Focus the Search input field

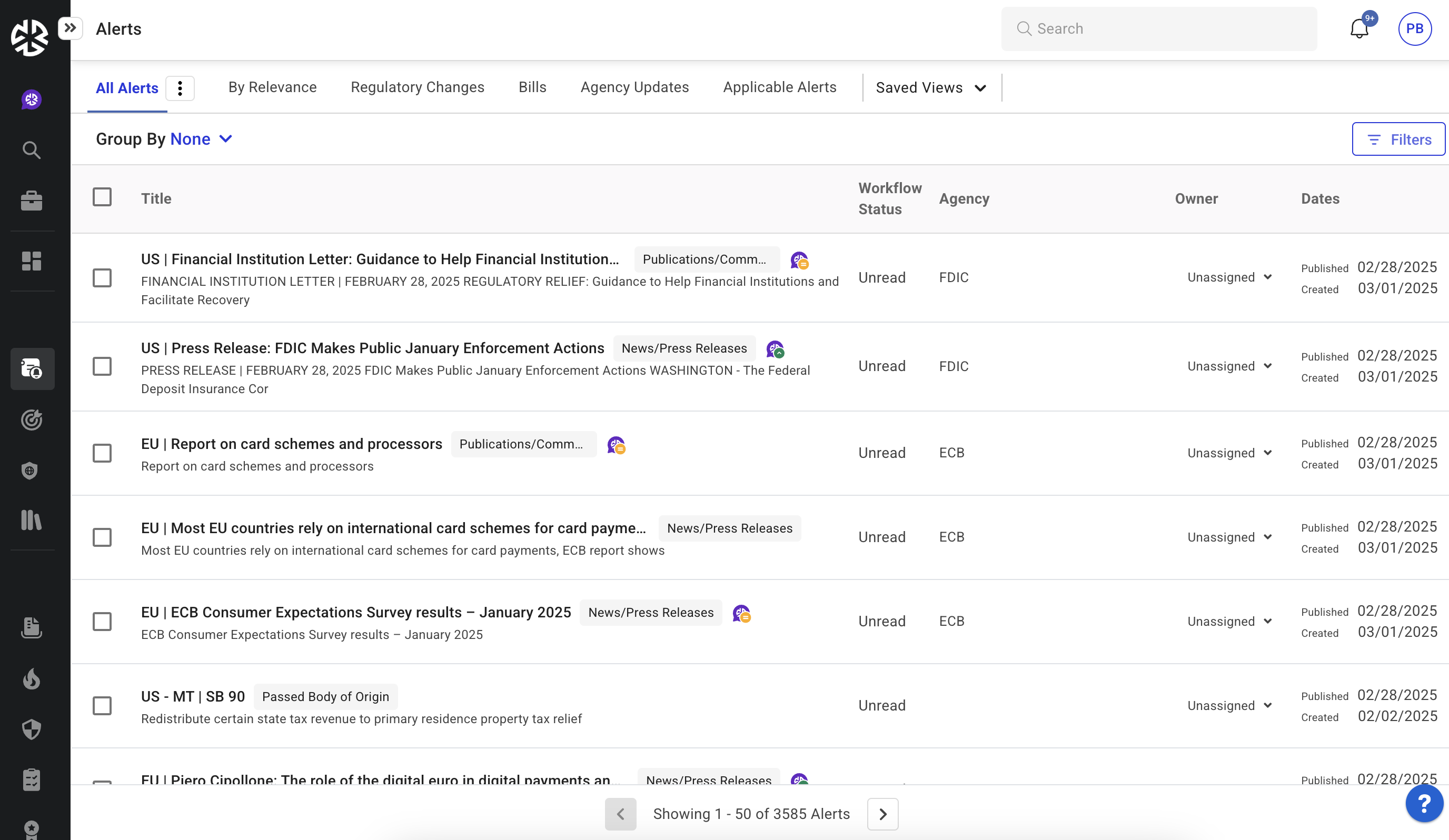(x=1167, y=29)
